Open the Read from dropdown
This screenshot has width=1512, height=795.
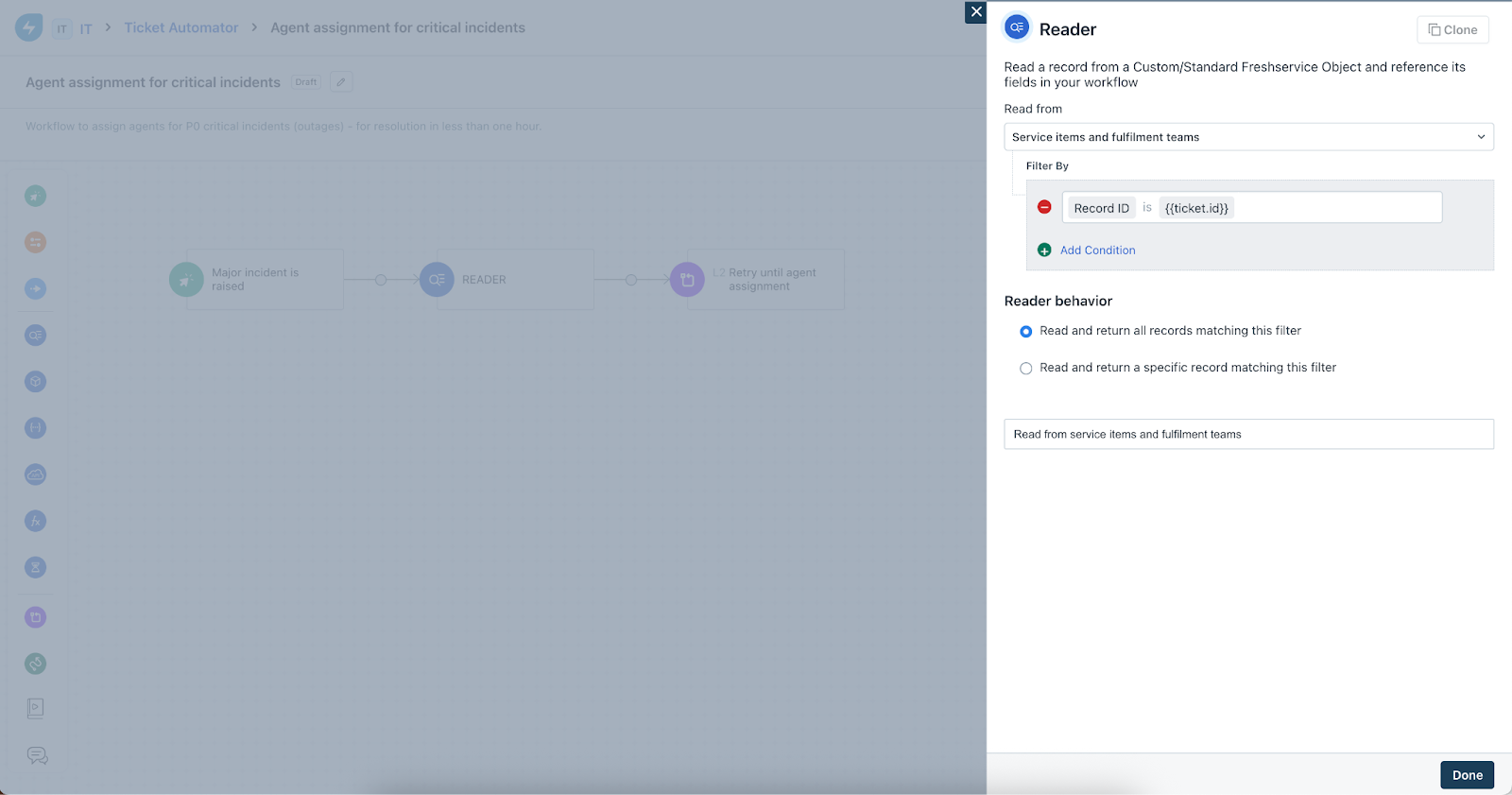(1248, 137)
